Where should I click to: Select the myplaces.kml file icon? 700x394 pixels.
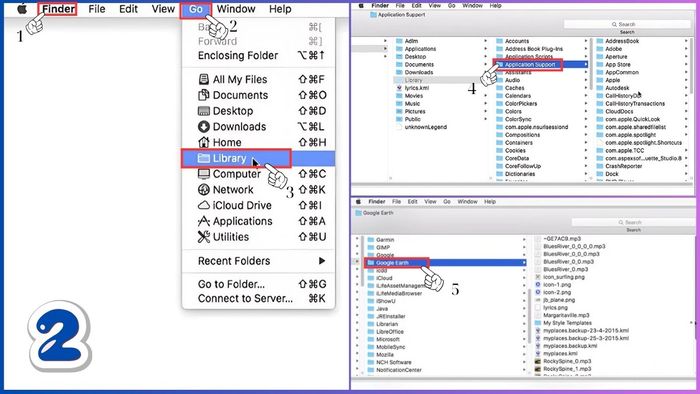pyautogui.click(x=538, y=353)
